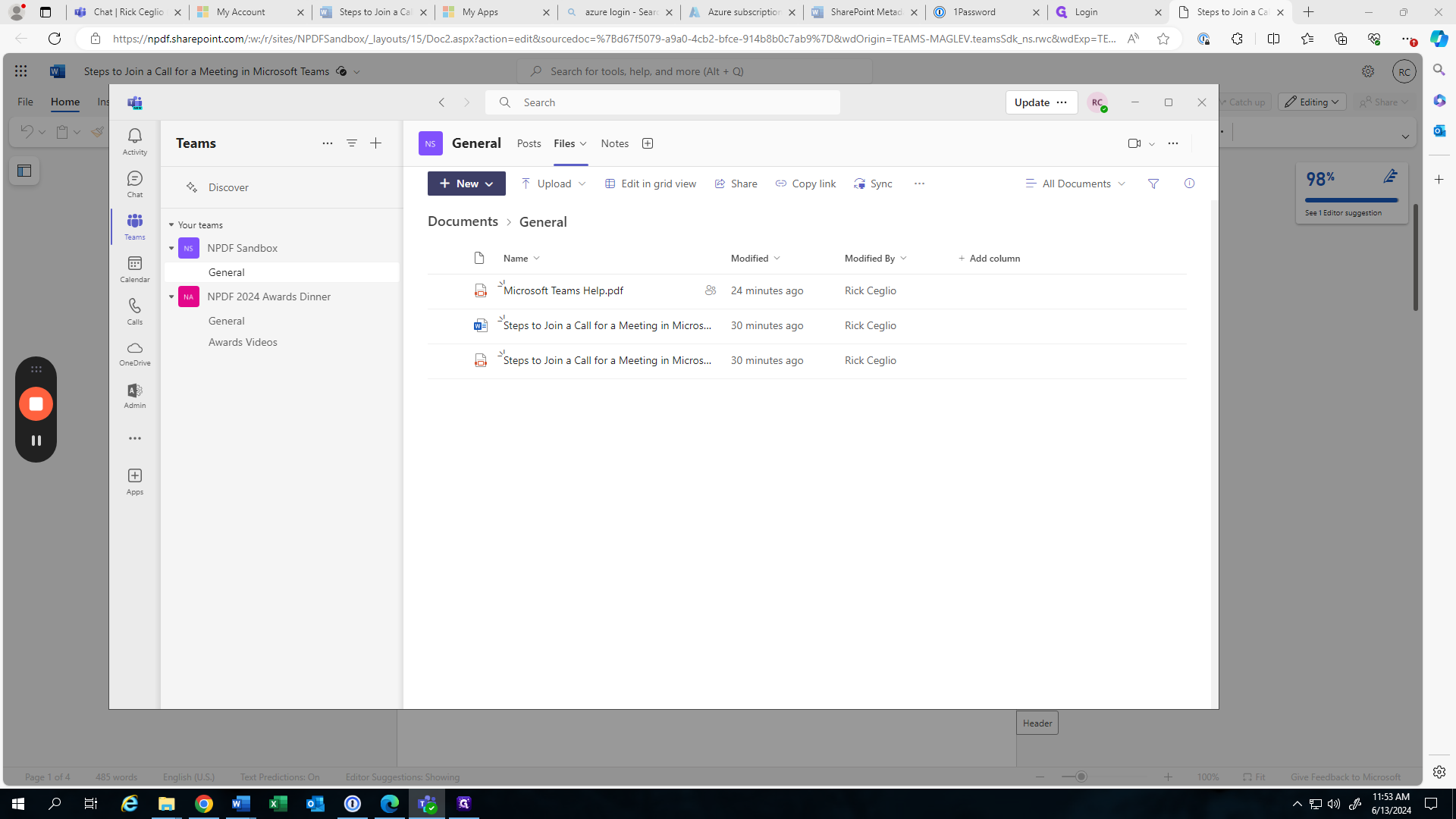Viewport: 1456px width, 819px height.
Task: Open Word settings gear
Action: click(1368, 71)
